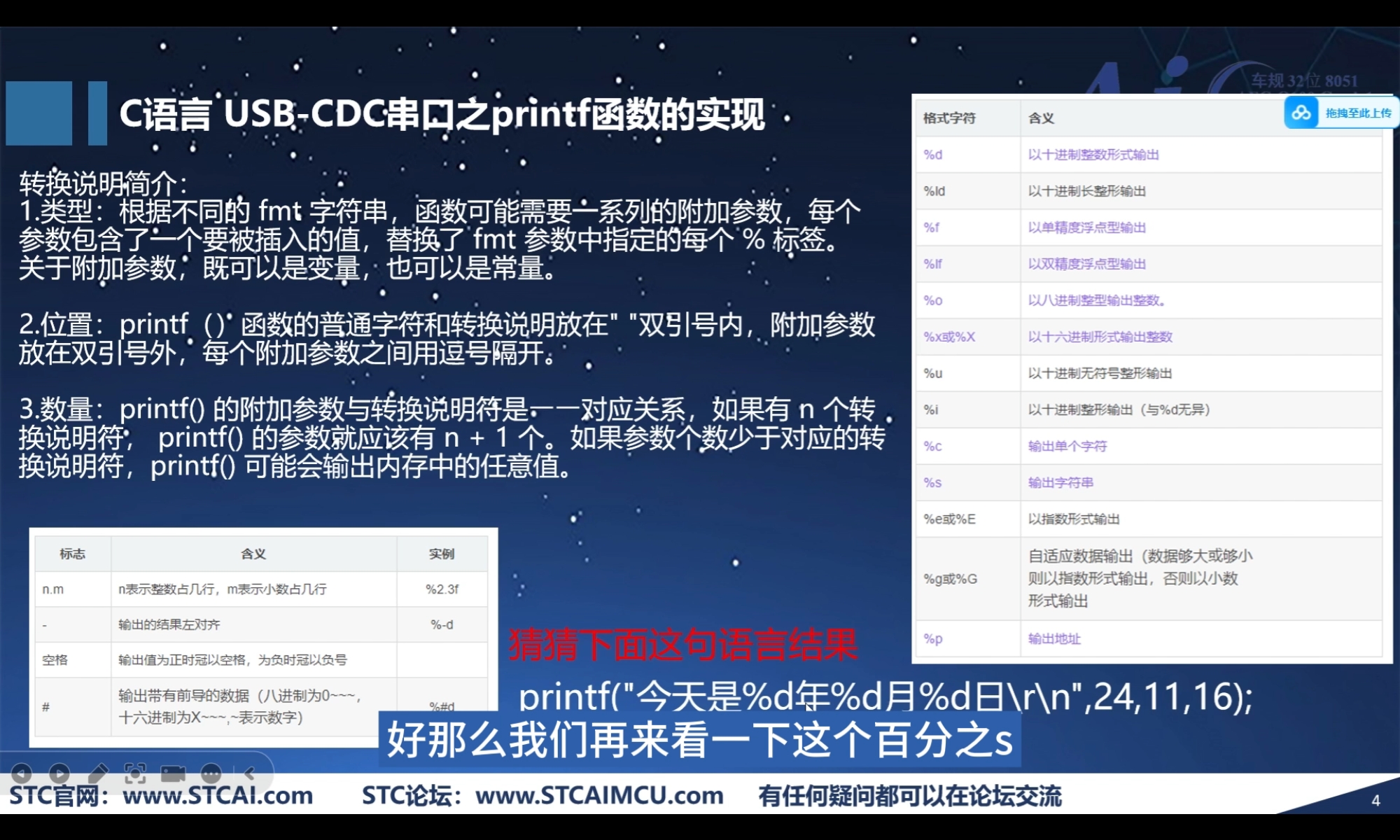Image resolution: width=1400 pixels, height=840 pixels.
Task: Click the 以单精度浮点型输出 link
Action: click(1086, 227)
